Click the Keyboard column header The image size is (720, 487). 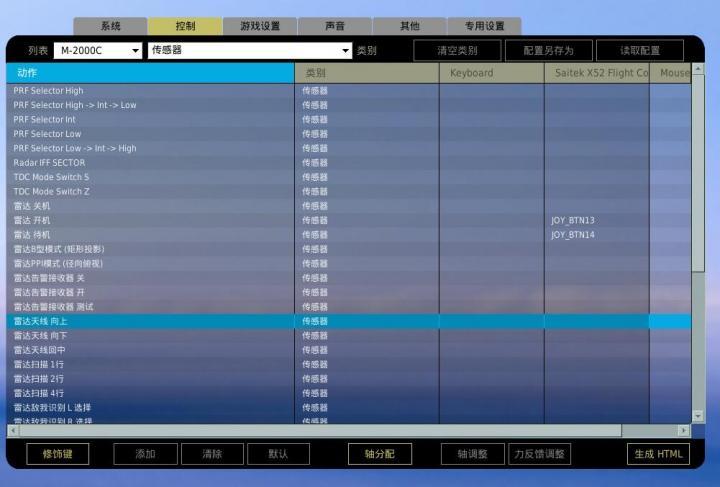coord(491,73)
